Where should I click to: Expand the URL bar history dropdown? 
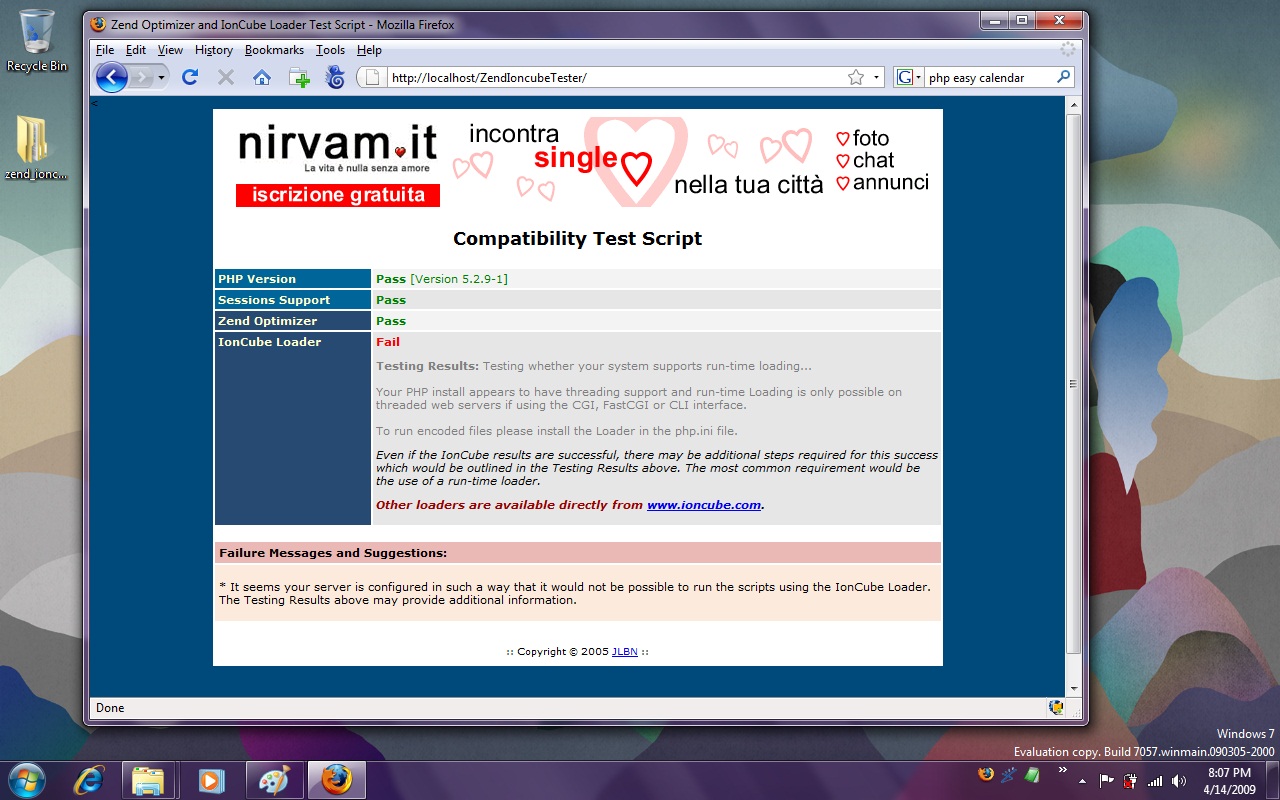click(x=877, y=77)
